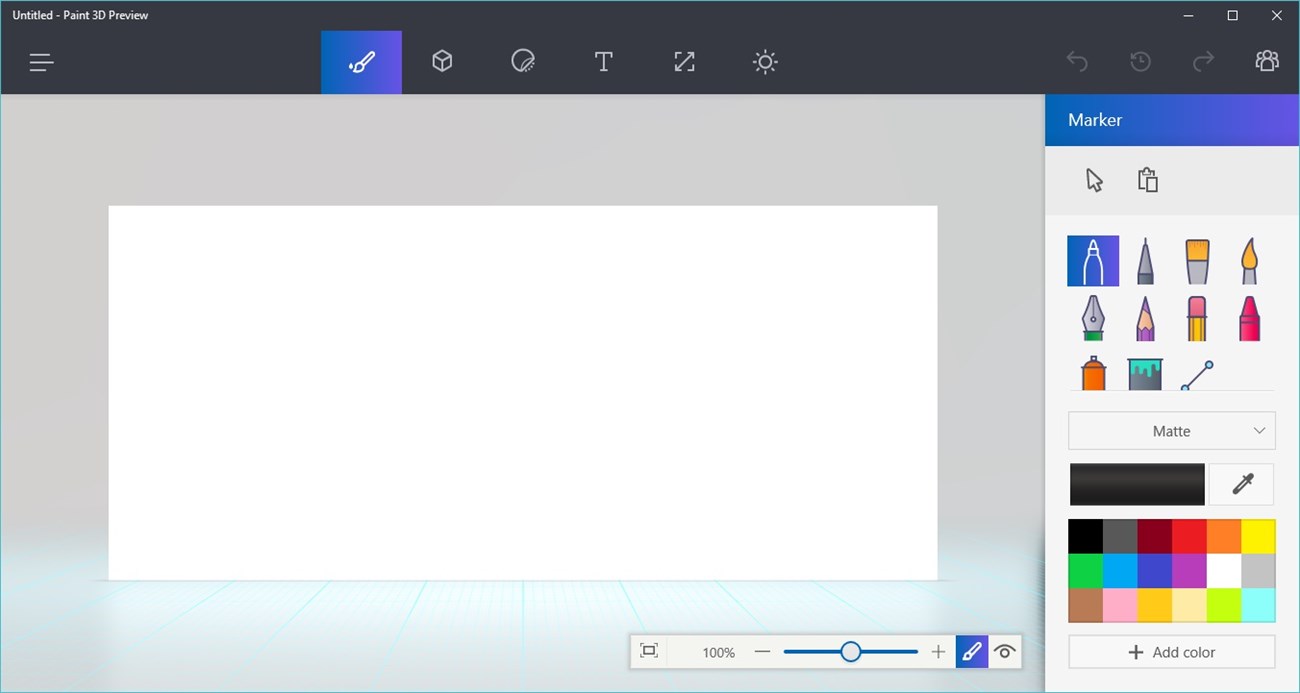Switch to the Brushes tab on the toolbar
The height and width of the screenshot is (693, 1300).
(x=361, y=61)
